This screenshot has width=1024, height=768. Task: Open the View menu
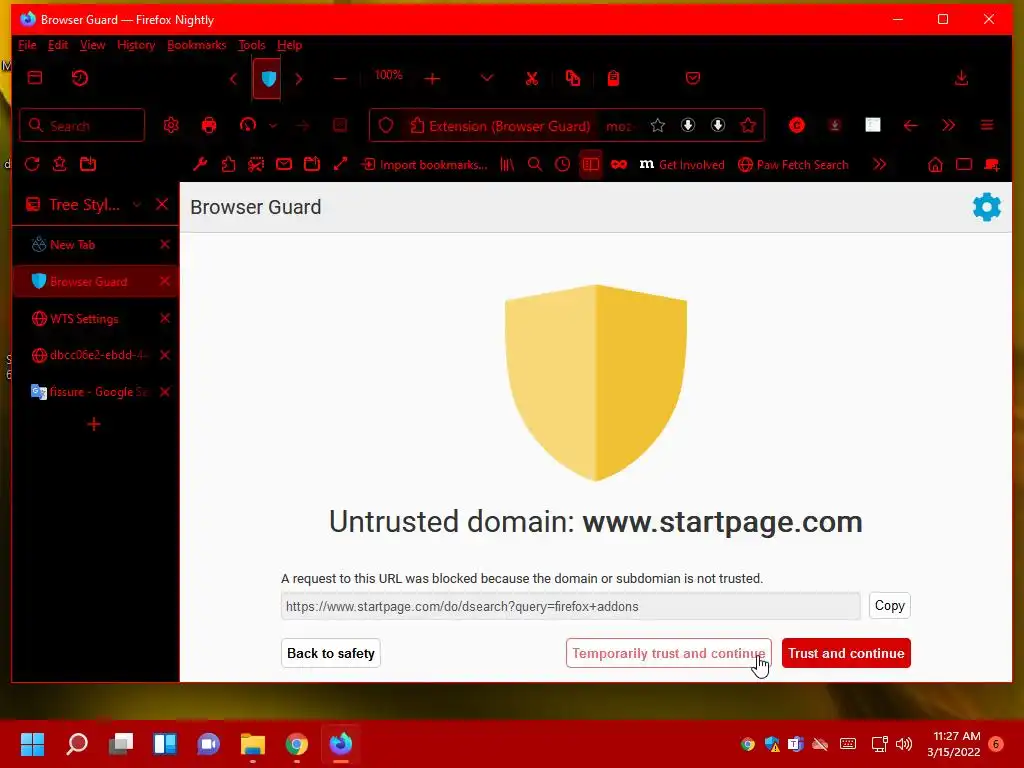pos(92,45)
